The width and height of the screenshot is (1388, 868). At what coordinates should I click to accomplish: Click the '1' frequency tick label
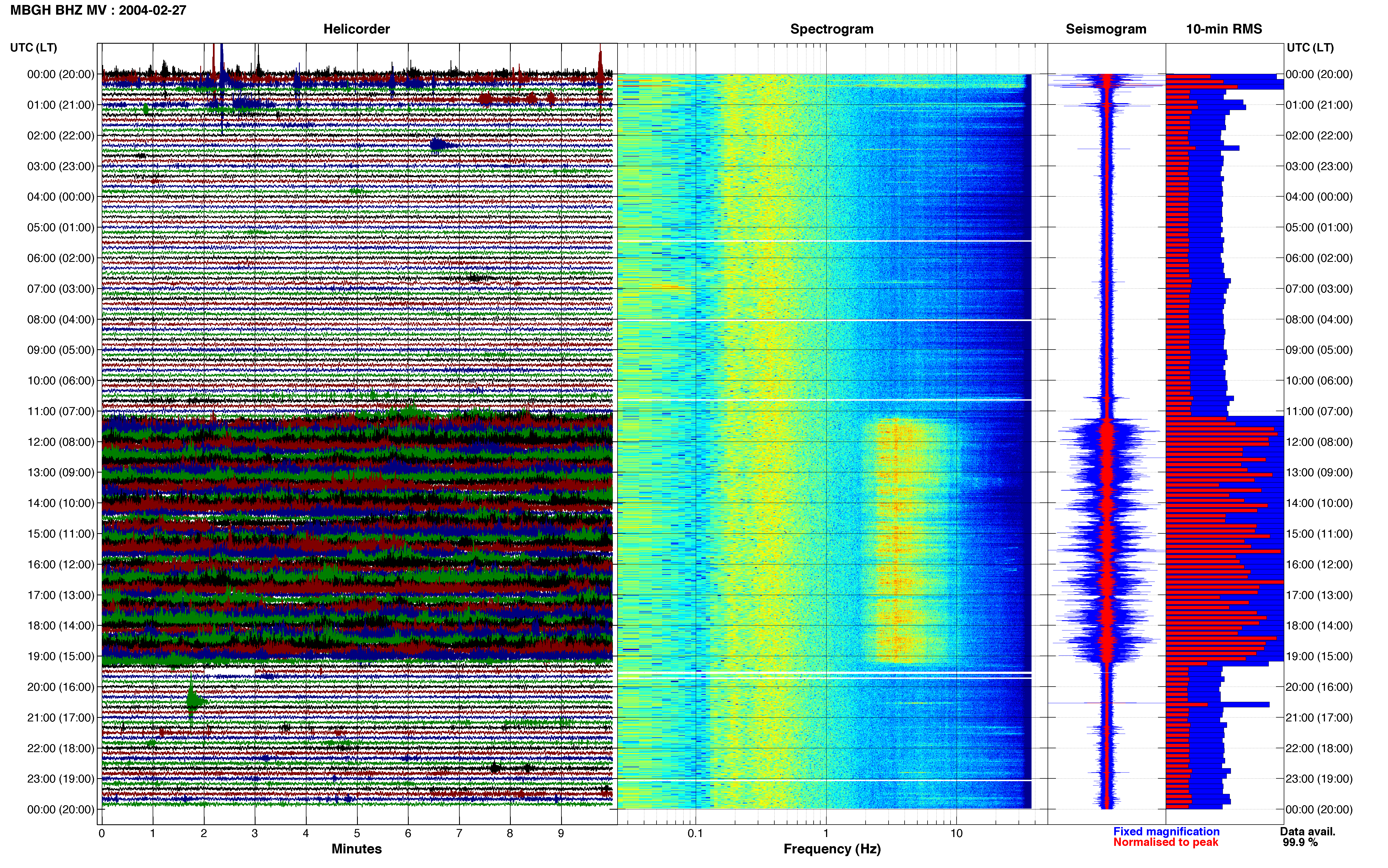826,833
